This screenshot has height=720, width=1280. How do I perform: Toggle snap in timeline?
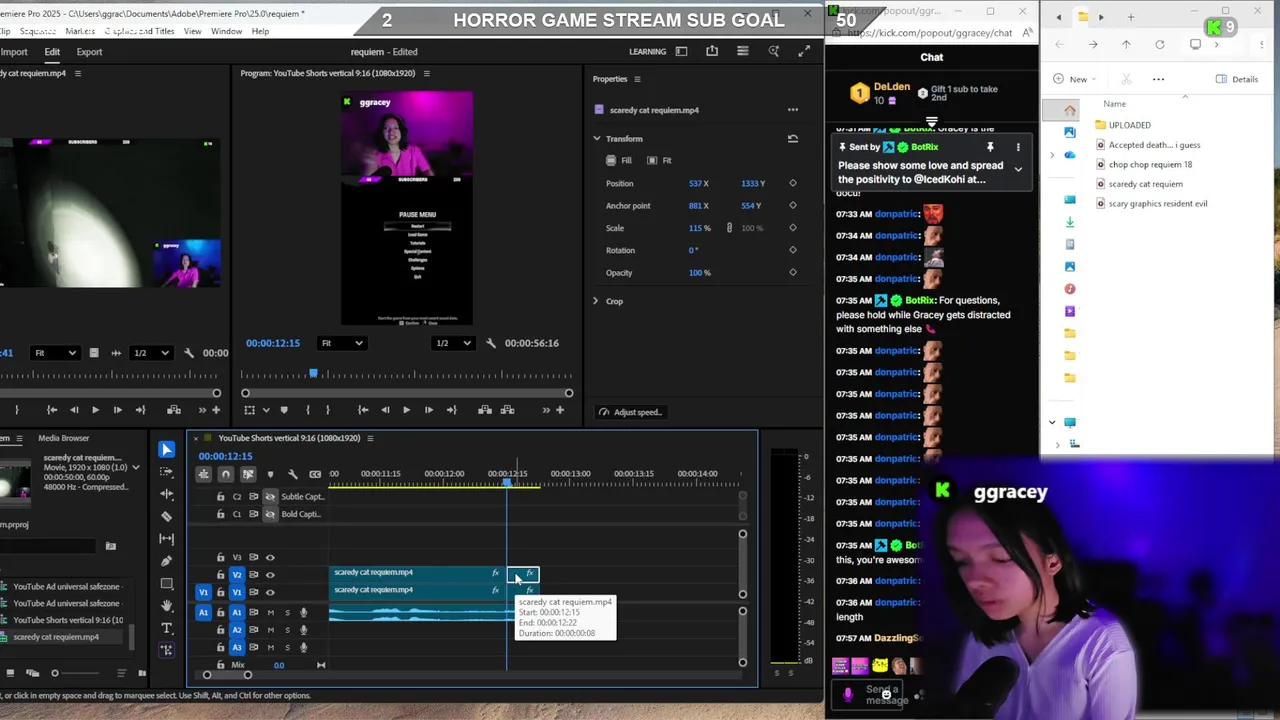point(225,474)
